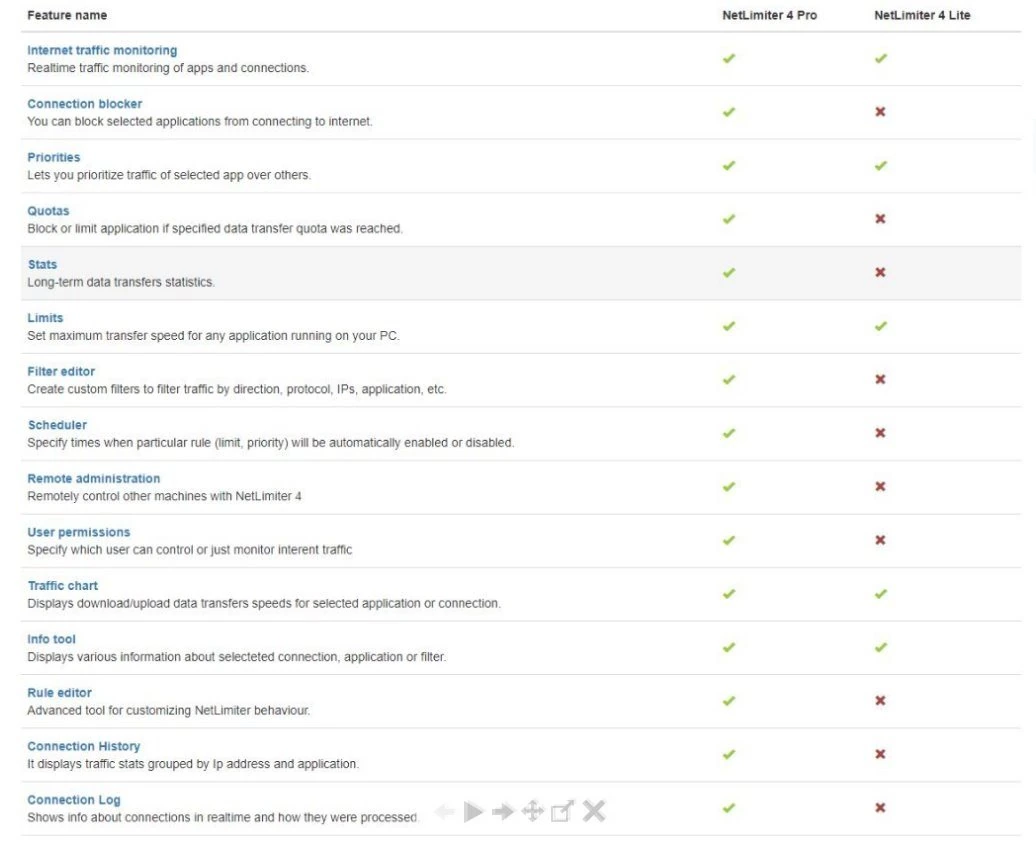The width and height of the screenshot is (1036, 842).
Task: Click text 'Long-term data transfers statistics.'
Action: pyautogui.click(x=121, y=282)
